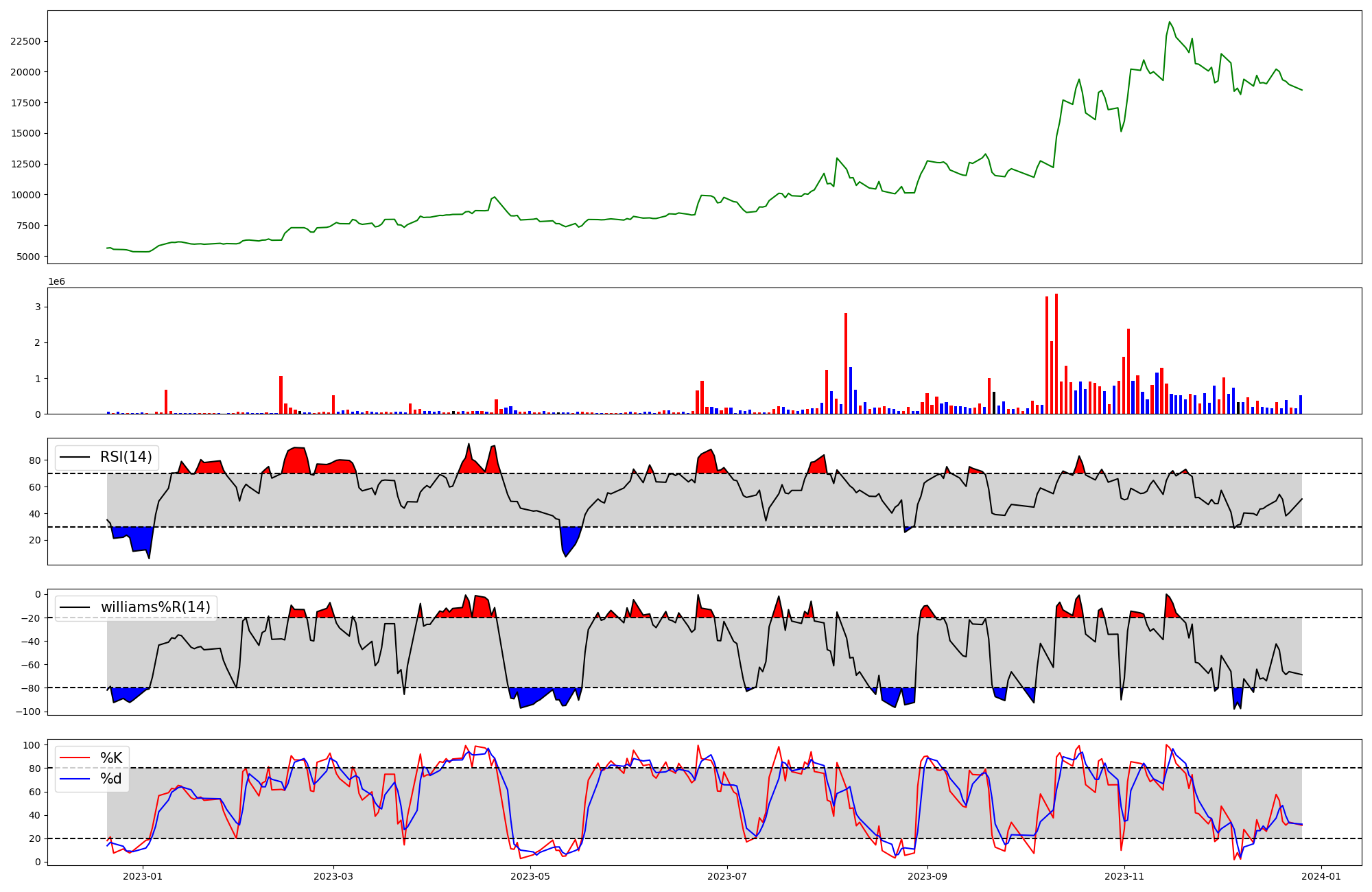Click the 22500 price axis tick label
This screenshot has width=1372, height=892.
[25, 41]
